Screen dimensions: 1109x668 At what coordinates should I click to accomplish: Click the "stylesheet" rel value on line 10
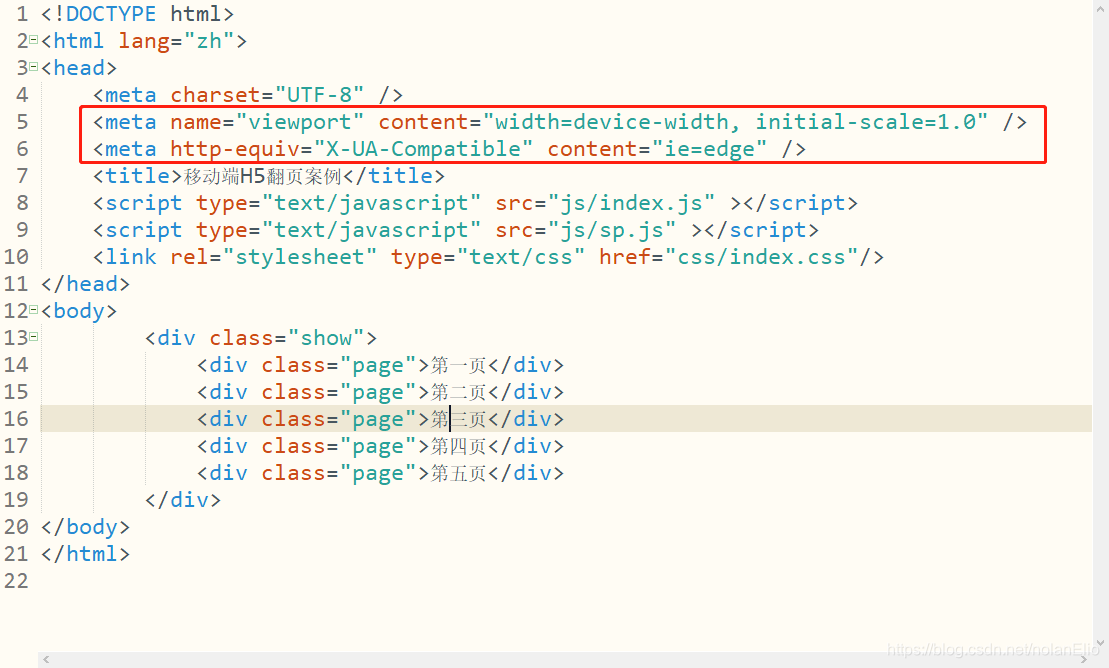pos(299,257)
